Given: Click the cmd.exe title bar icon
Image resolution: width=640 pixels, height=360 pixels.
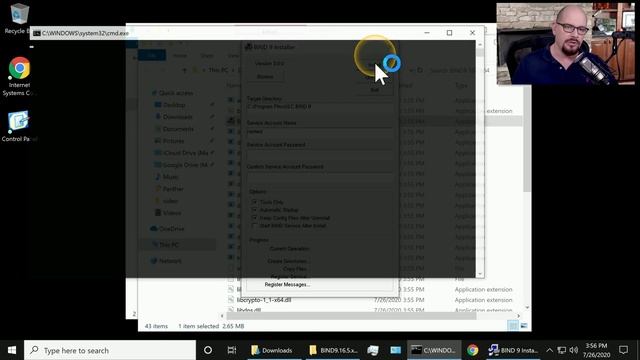Looking at the screenshot, I should click(37, 33).
